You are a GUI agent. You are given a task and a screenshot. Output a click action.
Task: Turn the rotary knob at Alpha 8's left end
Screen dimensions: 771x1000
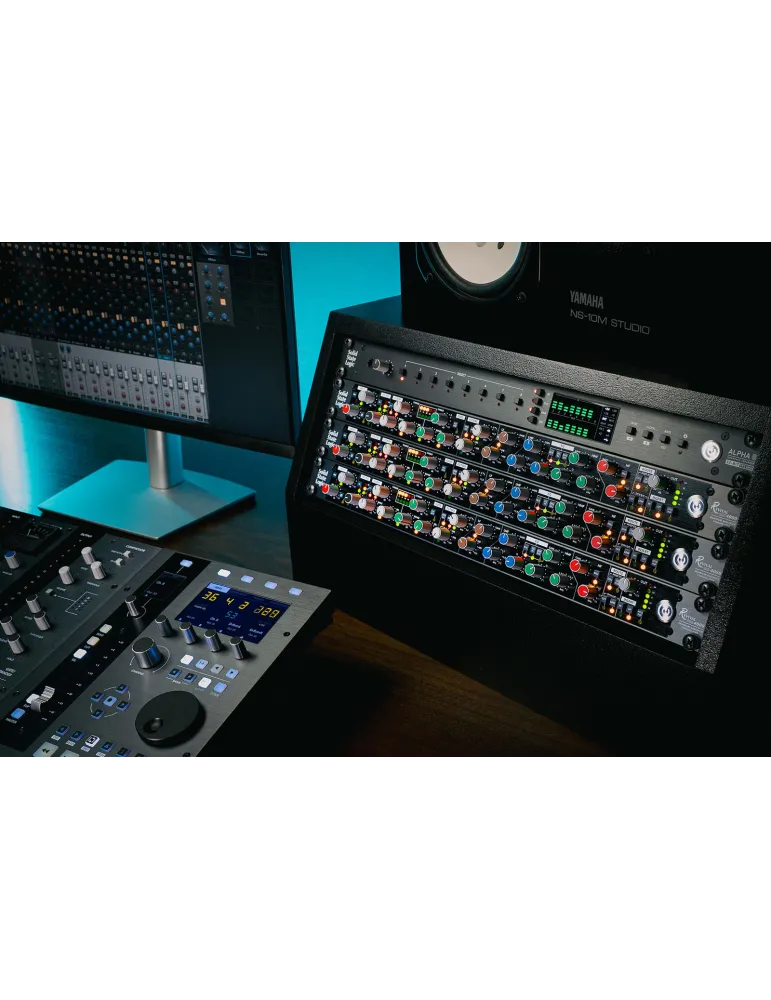(x=383, y=367)
